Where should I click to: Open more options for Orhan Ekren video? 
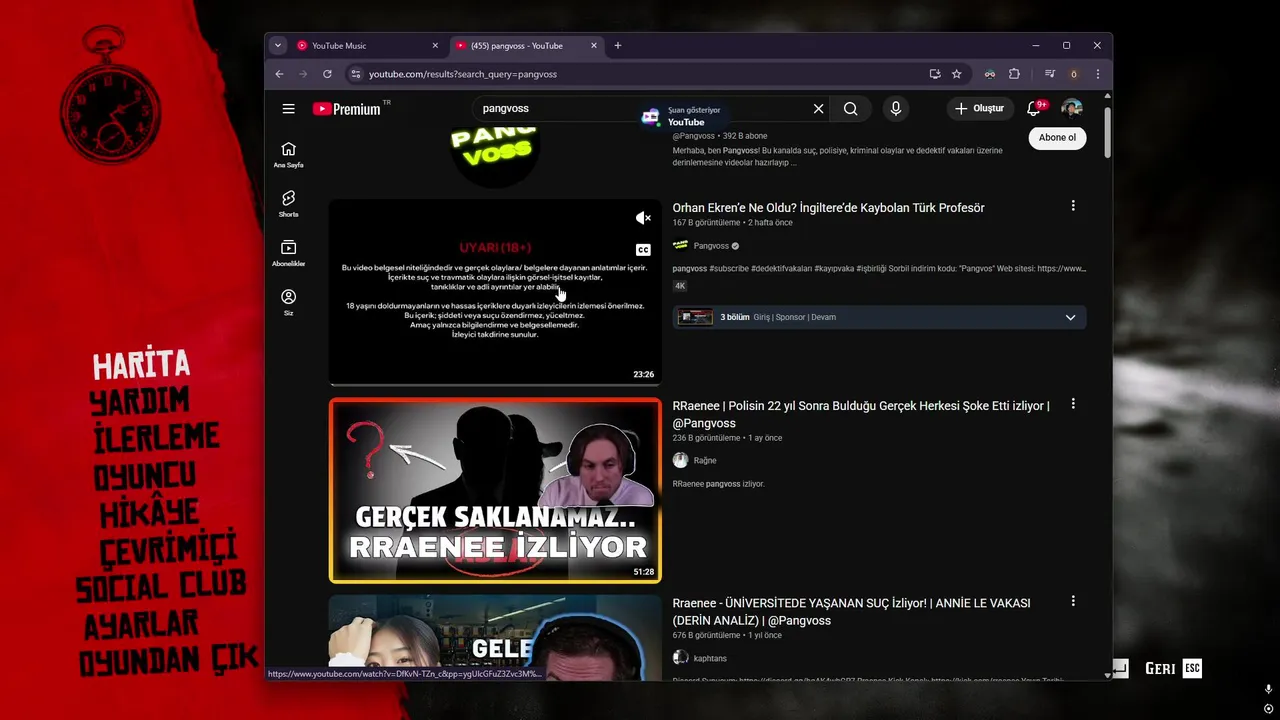pyautogui.click(x=1073, y=206)
